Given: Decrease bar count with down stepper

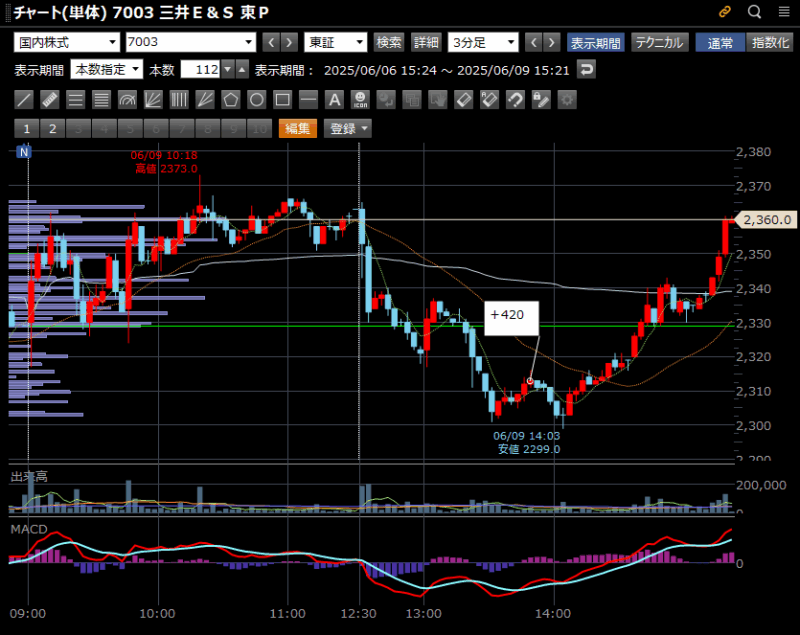Looking at the screenshot, I should [228, 69].
